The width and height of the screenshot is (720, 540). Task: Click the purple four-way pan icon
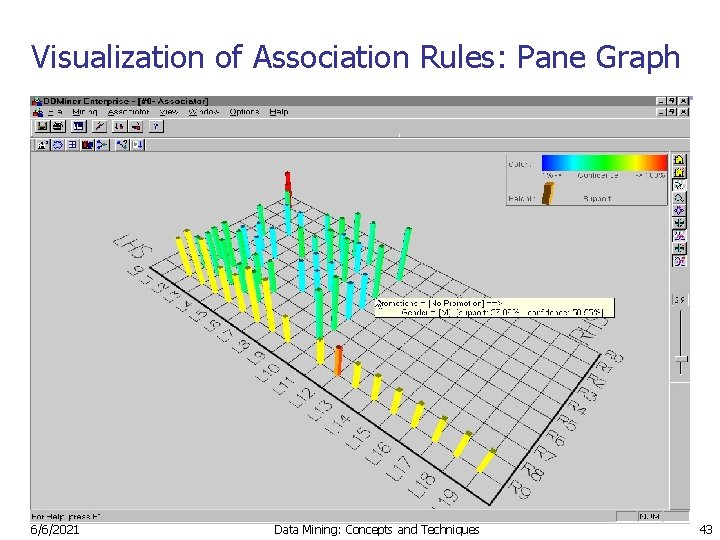679,210
